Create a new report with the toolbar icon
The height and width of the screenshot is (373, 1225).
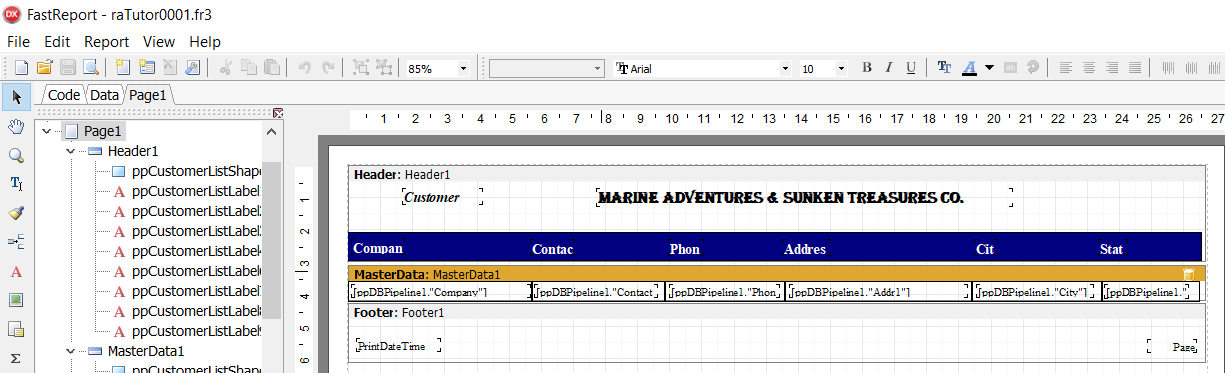pyautogui.click(x=21, y=68)
